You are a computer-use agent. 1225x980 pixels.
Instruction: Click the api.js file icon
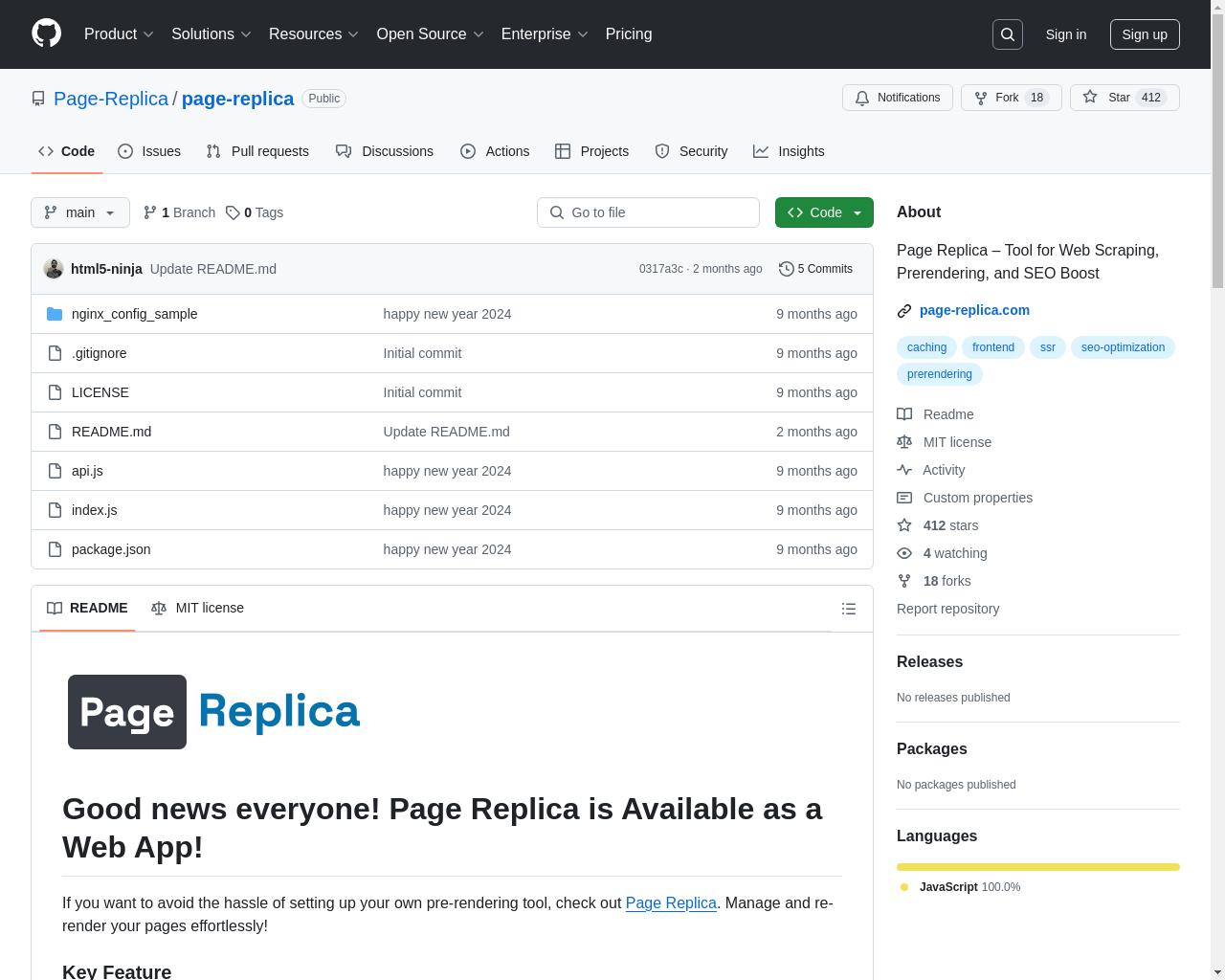55,471
